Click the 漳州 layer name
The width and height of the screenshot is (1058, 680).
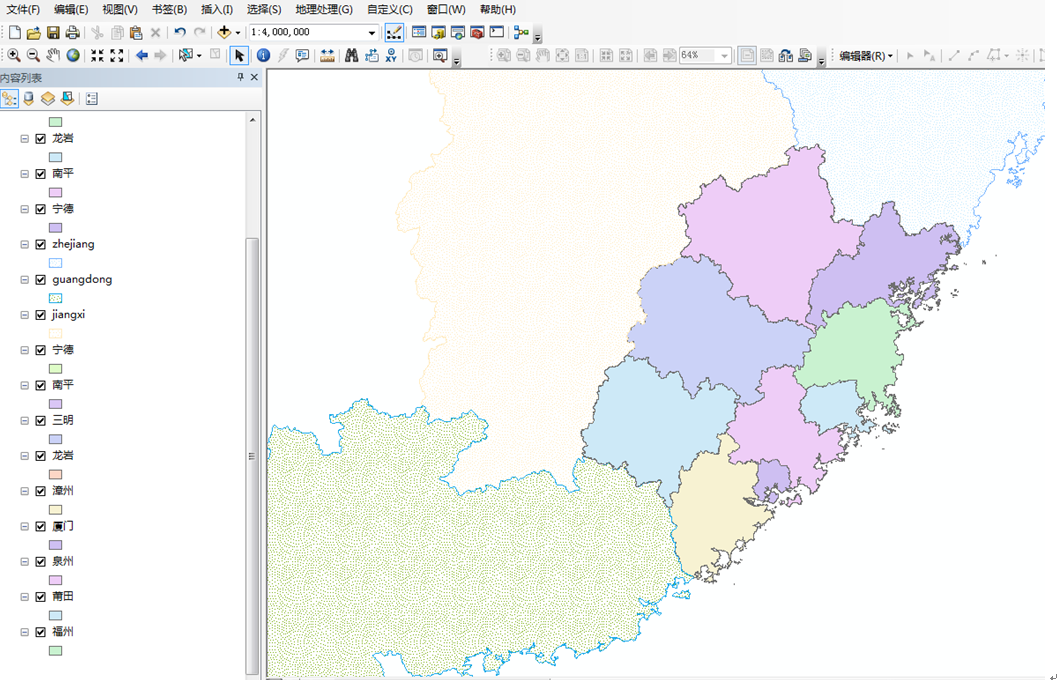click(x=63, y=490)
